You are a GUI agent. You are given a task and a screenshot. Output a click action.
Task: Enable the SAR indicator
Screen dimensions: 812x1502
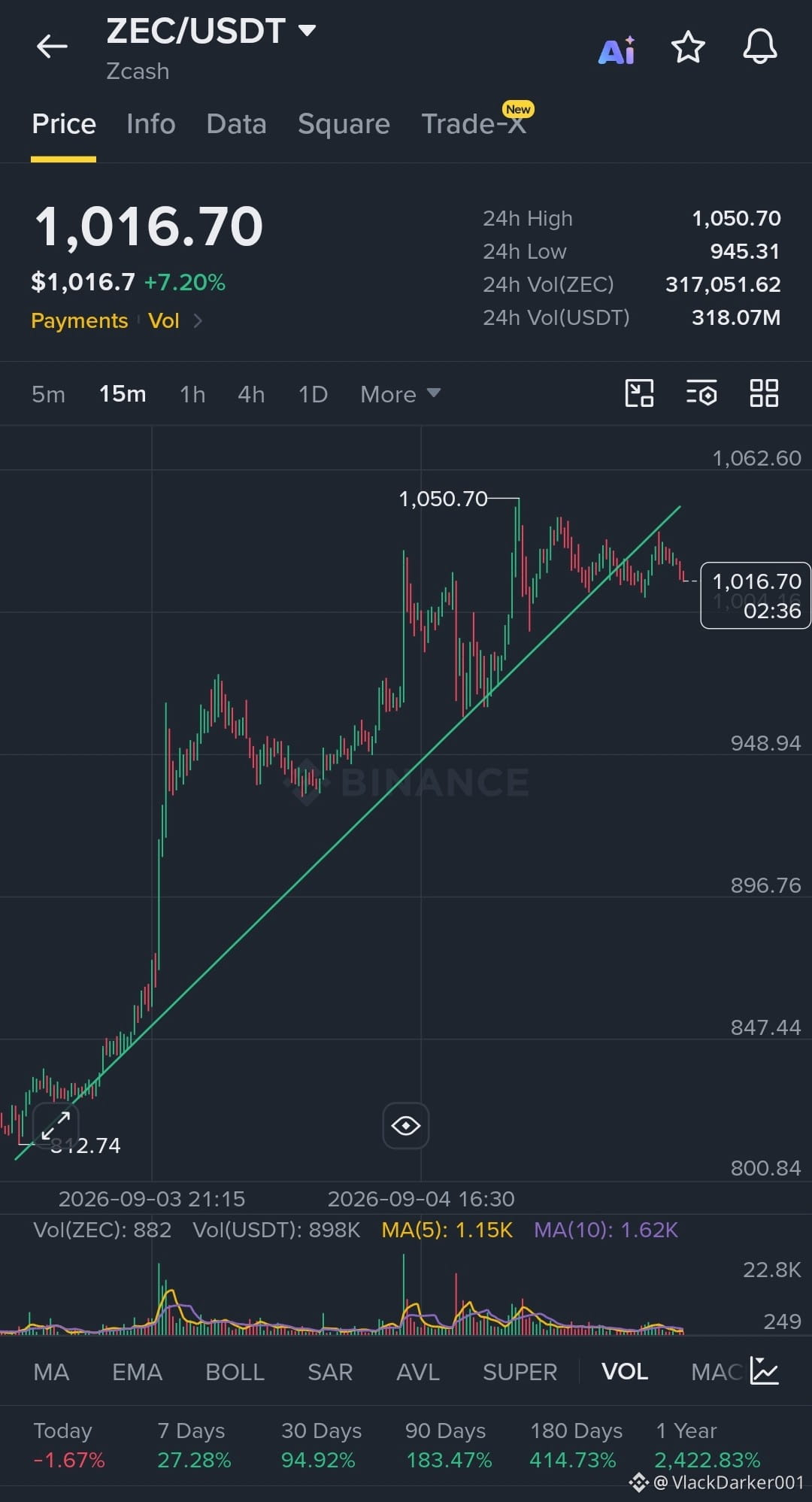coord(330,1372)
